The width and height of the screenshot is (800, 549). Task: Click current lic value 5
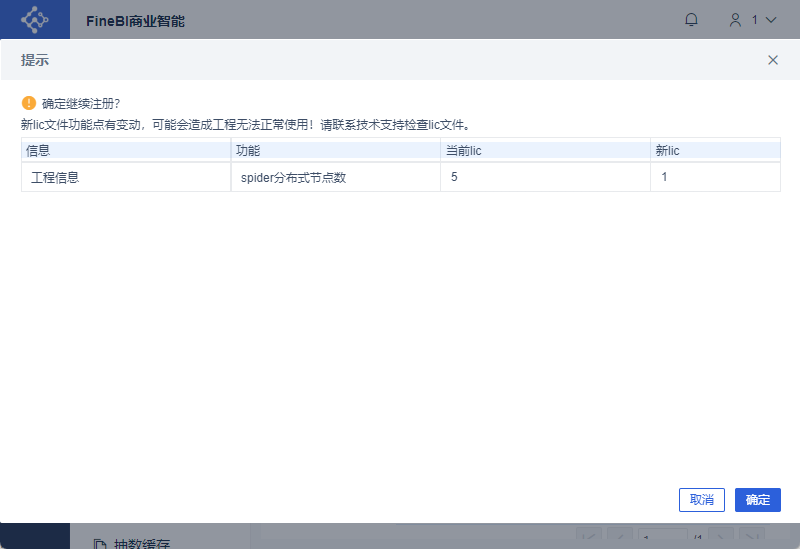click(454, 177)
